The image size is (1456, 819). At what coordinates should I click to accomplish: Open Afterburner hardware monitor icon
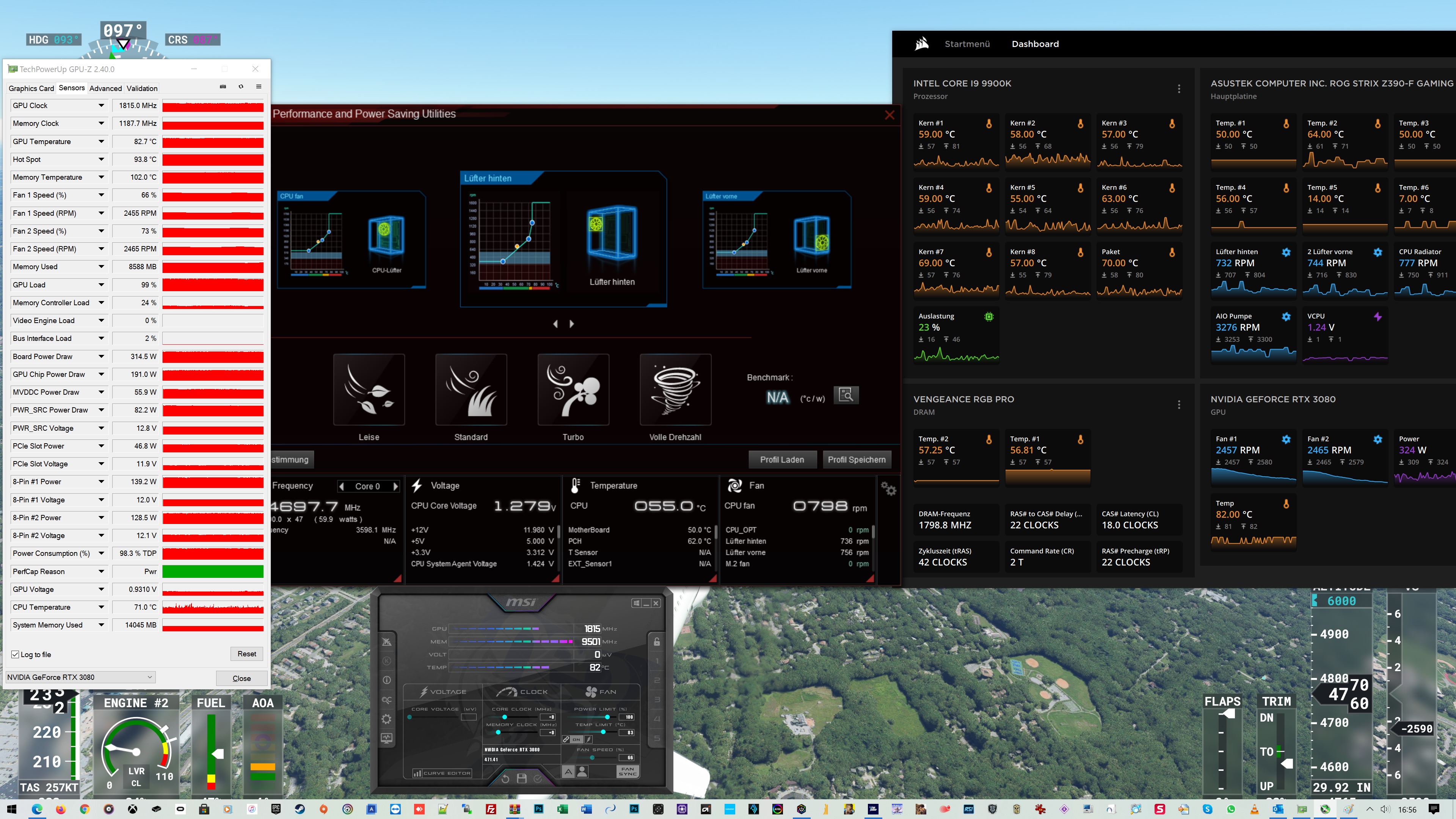(387, 738)
